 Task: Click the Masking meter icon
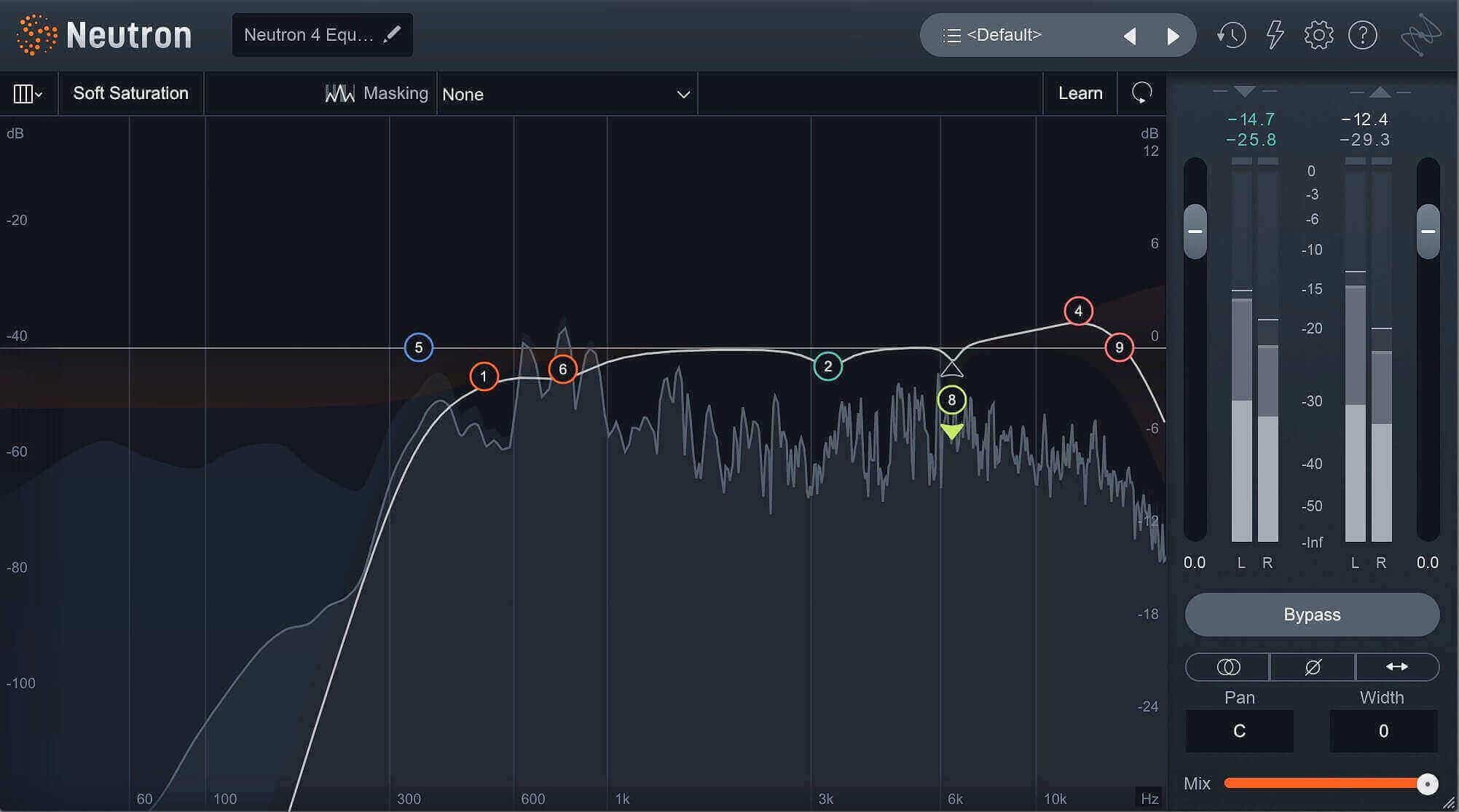pos(339,93)
